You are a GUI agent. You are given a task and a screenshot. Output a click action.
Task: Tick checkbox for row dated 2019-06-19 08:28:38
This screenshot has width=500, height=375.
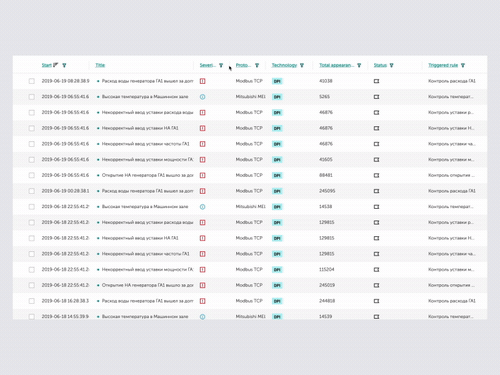pyautogui.click(x=32, y=81)
